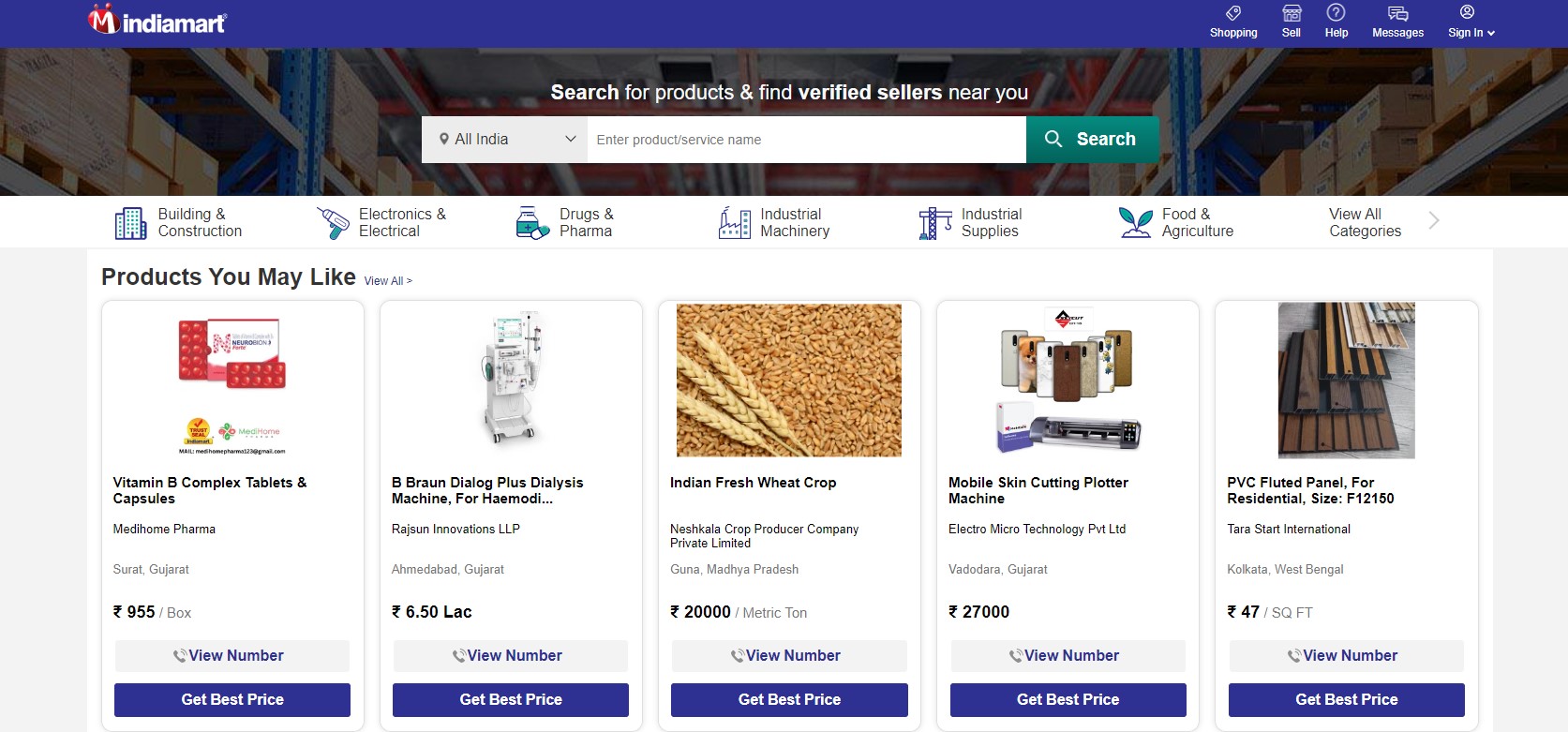Image resolution: width=1568 pixels, height=732 pixels.
Task: Click the Industrial Supplies crane icon
Action: (935, 223)
